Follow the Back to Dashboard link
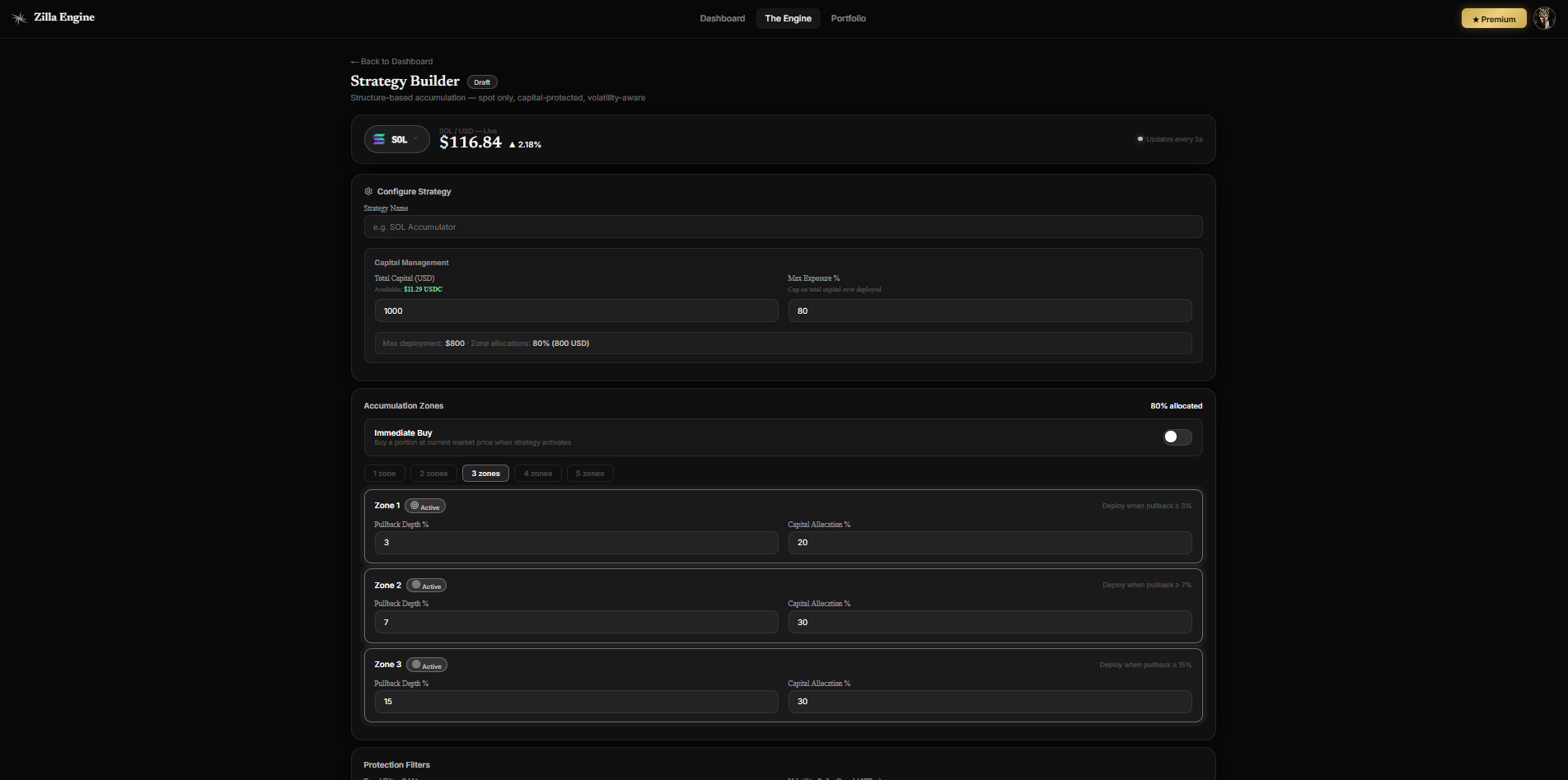 point(391,62)
